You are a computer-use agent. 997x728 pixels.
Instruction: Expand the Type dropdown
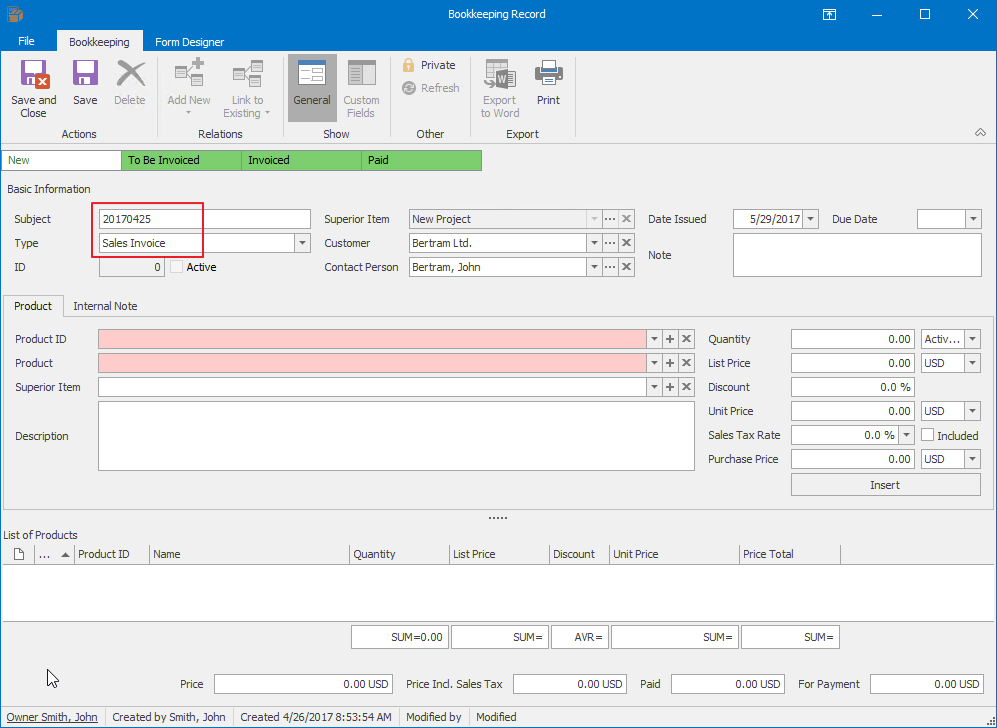point(303,243)
